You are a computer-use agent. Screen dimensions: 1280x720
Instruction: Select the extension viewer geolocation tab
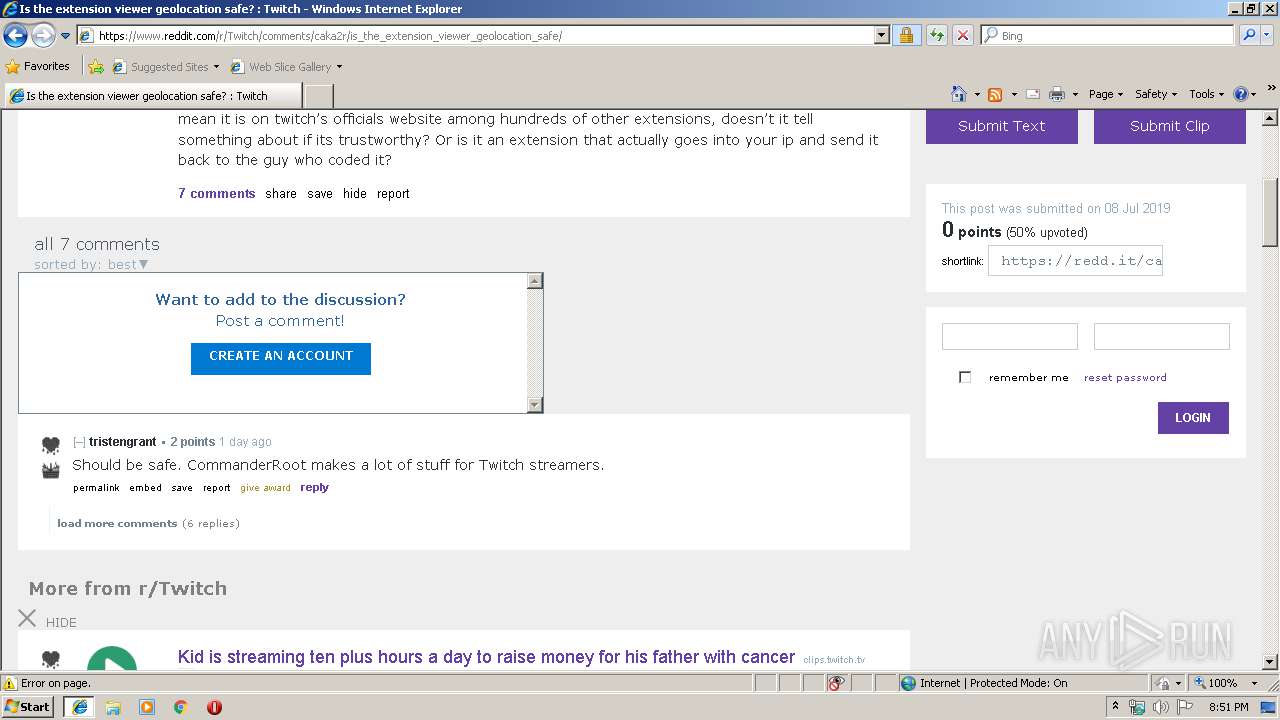click(x=152, y=96)
